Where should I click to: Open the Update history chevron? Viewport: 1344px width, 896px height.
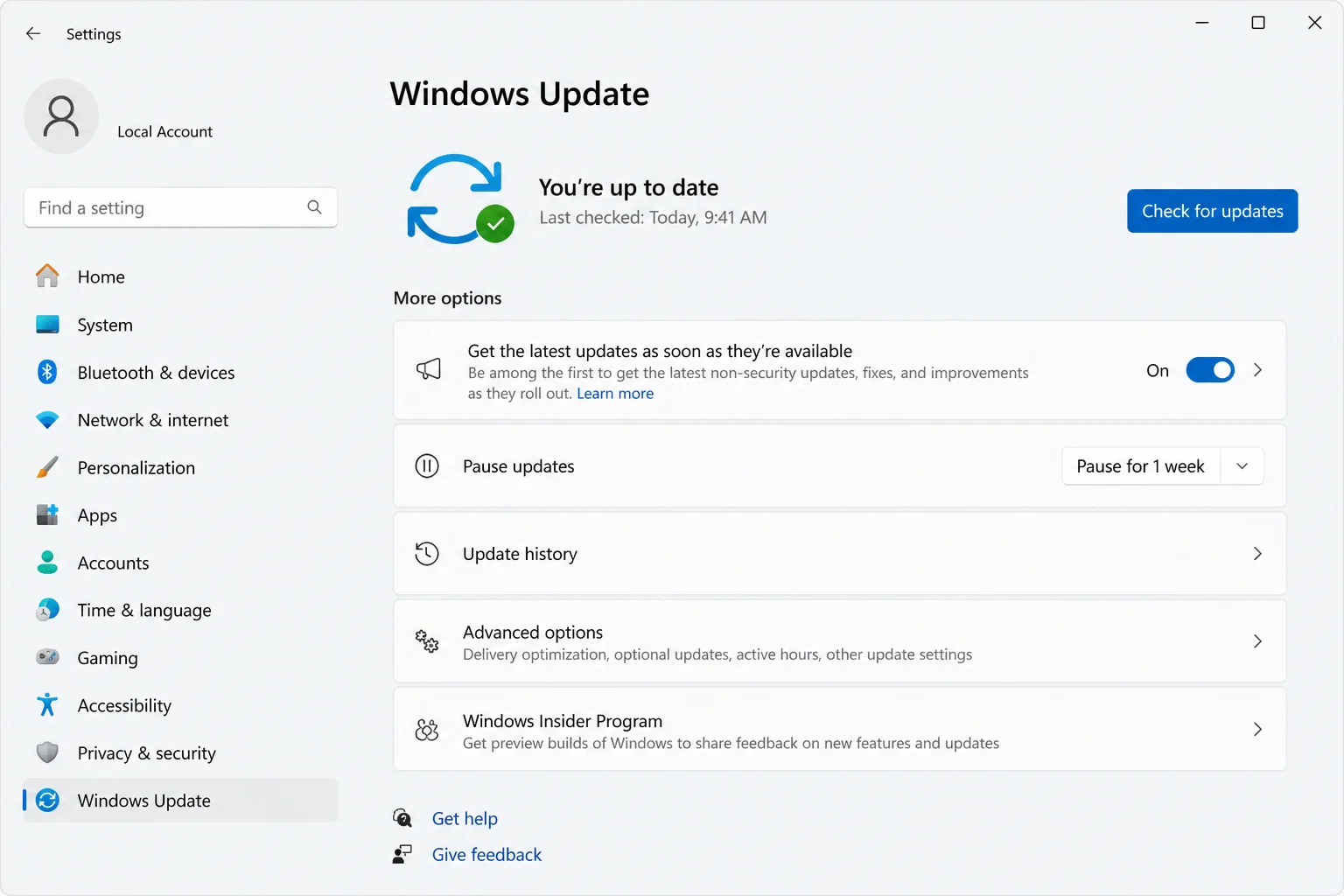tap(1257, 554)
